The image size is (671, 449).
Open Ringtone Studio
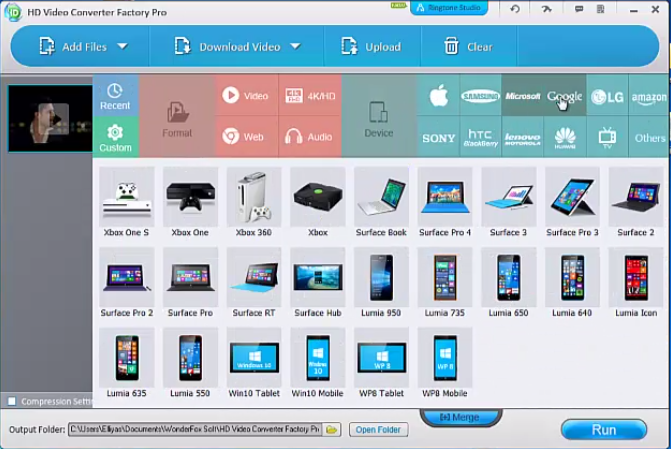point(449,8)
